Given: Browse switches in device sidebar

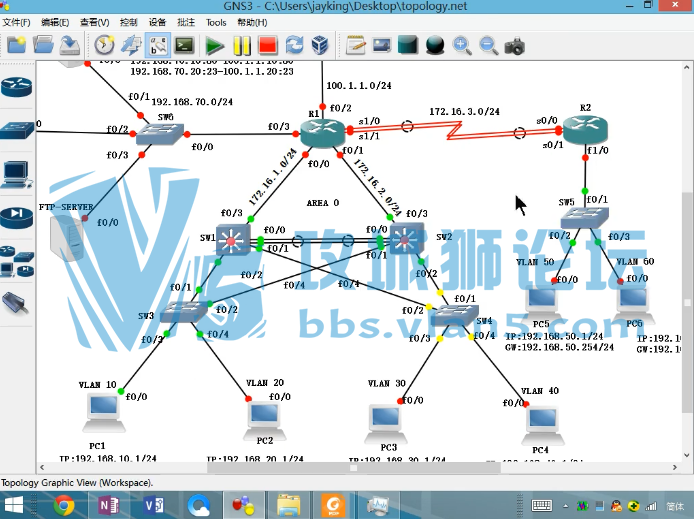Looking at the screenshot, I should pos(17,130).
